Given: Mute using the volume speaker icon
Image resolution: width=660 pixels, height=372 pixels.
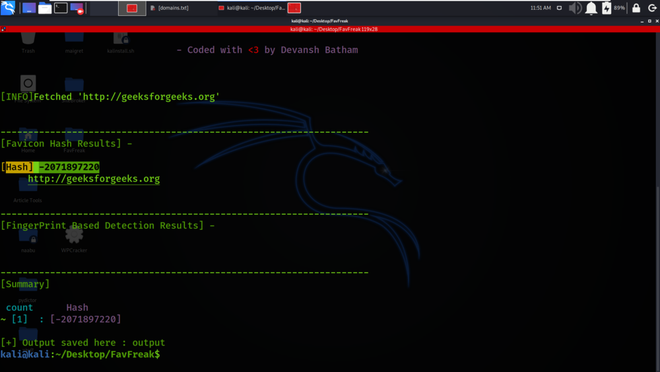Looking at the screenshot, I should (x=575, y=8).
